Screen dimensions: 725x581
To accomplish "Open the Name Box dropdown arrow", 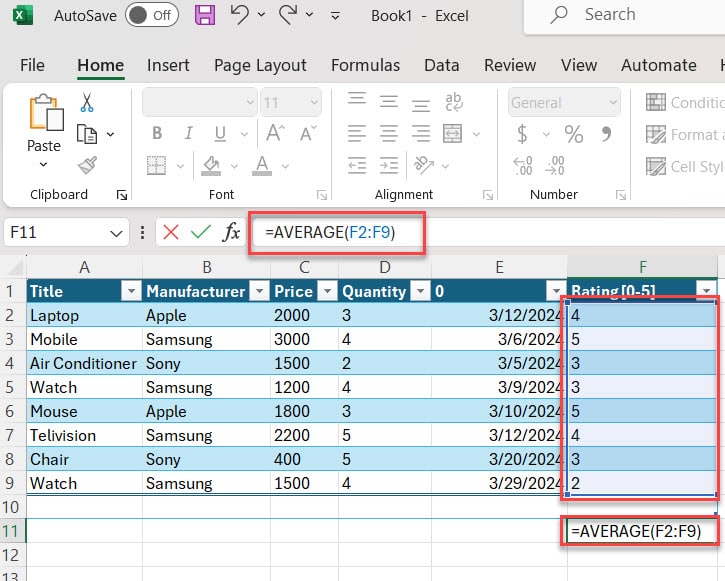I will [x=117, y=233].
